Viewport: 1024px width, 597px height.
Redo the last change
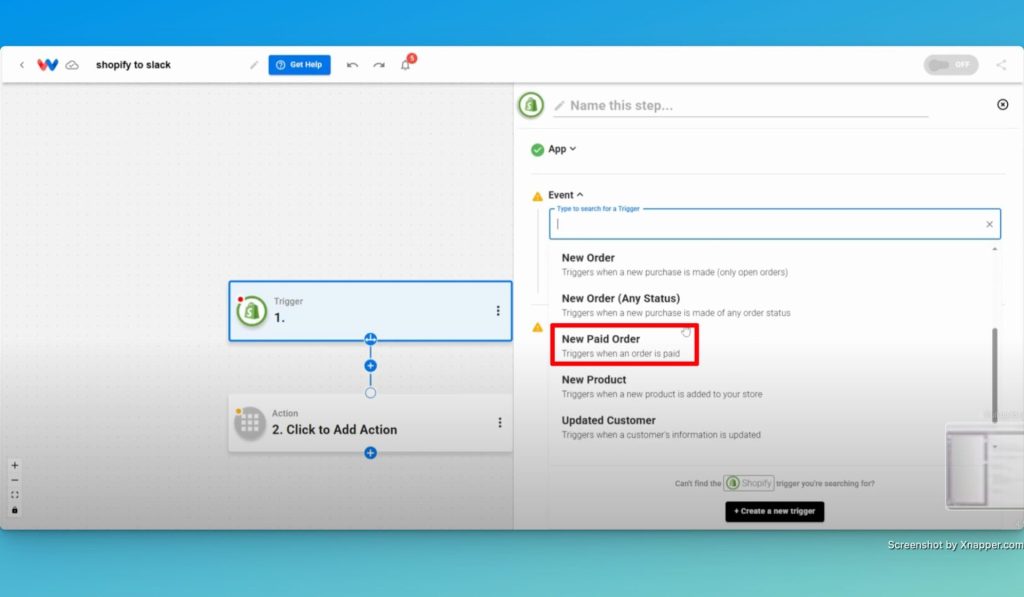coord(379,65)
